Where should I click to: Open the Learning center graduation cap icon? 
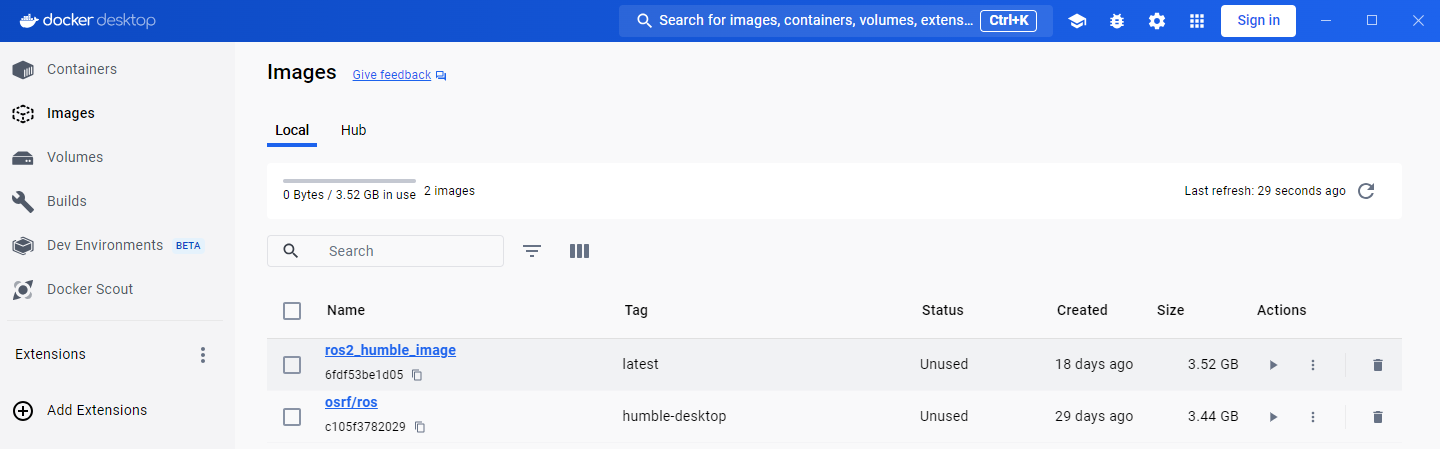click(x=1077, y=21)
